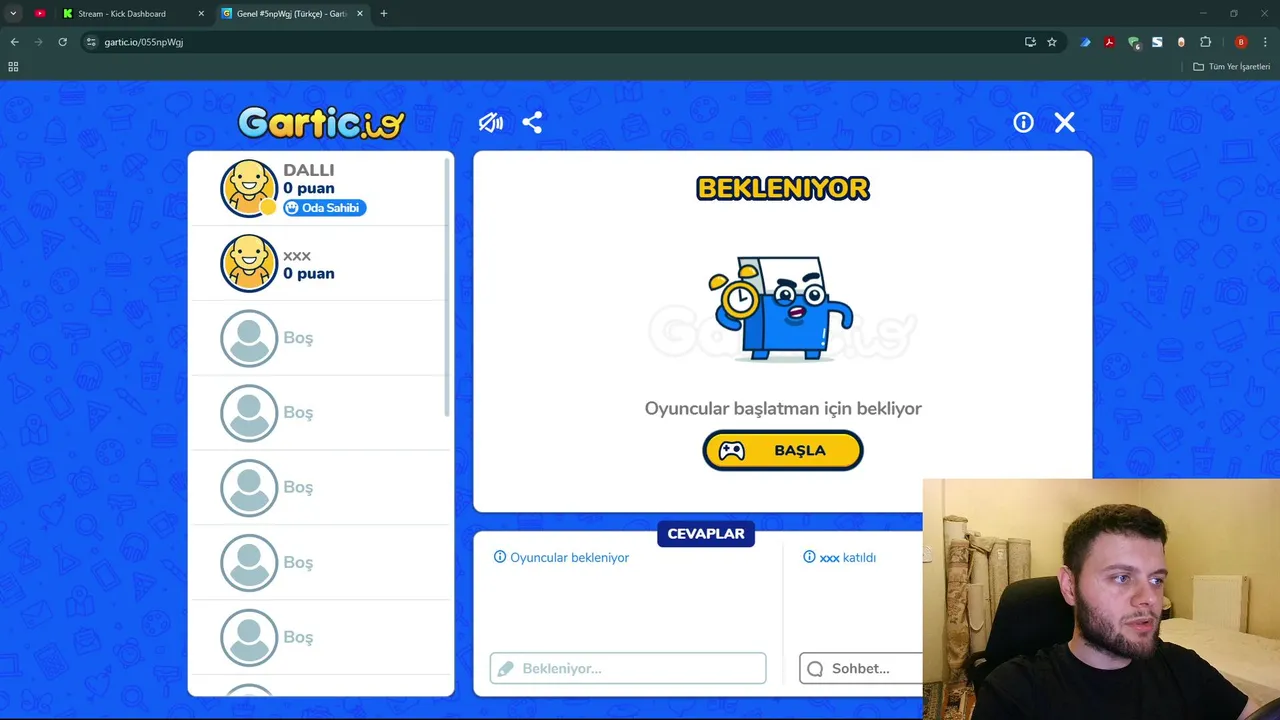
Task: Click the 'Oyuncular bekleniyor' message
Action: [x=561, y=557]
